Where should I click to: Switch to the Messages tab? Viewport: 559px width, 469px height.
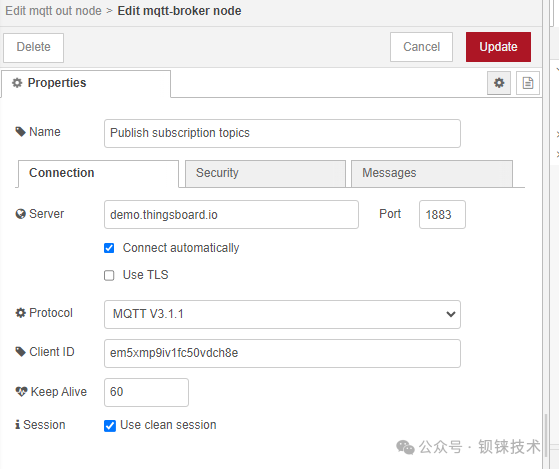(x=432, y=174)
